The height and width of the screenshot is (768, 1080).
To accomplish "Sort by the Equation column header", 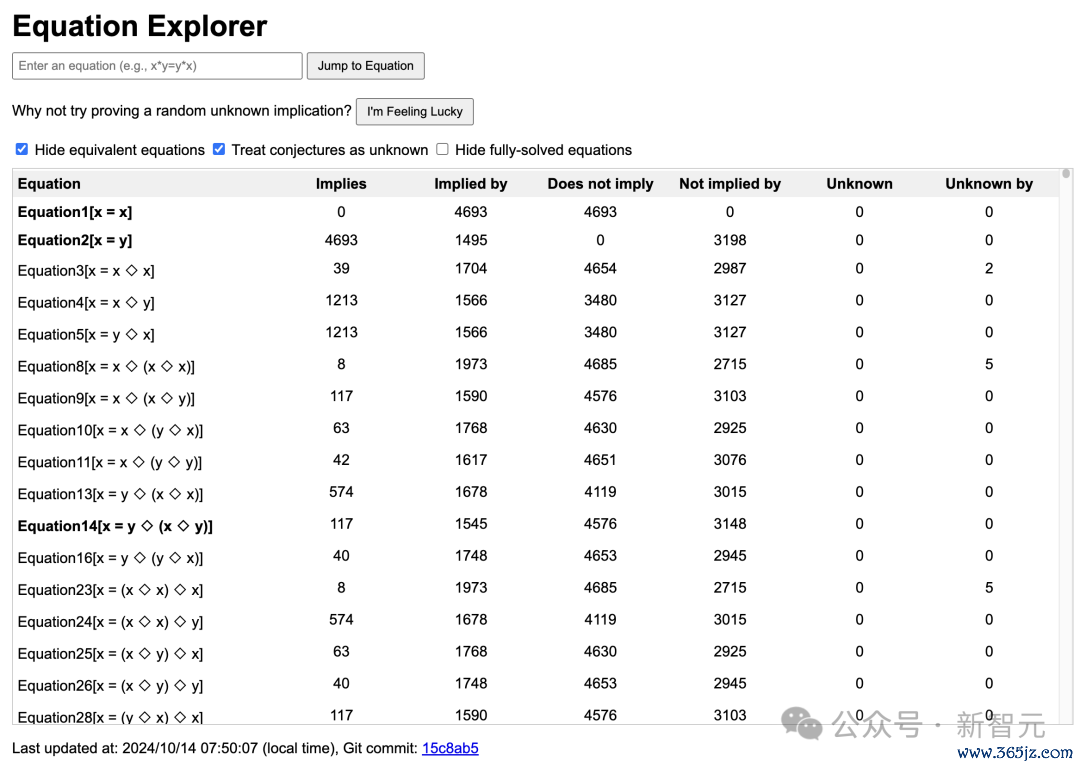I will point(49,184).
